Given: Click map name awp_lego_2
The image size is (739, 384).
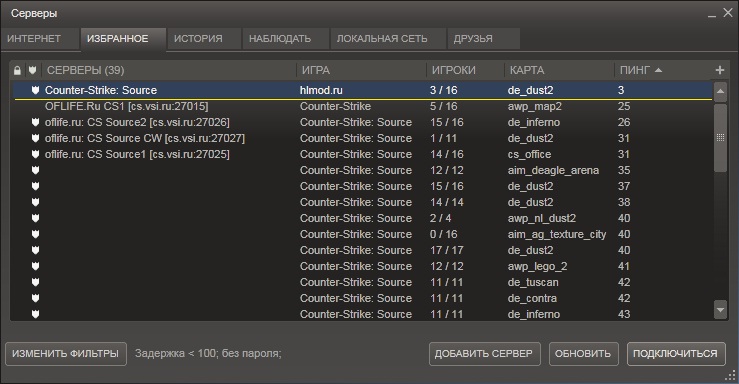Looking at the screenshot, I should [537, 267].
